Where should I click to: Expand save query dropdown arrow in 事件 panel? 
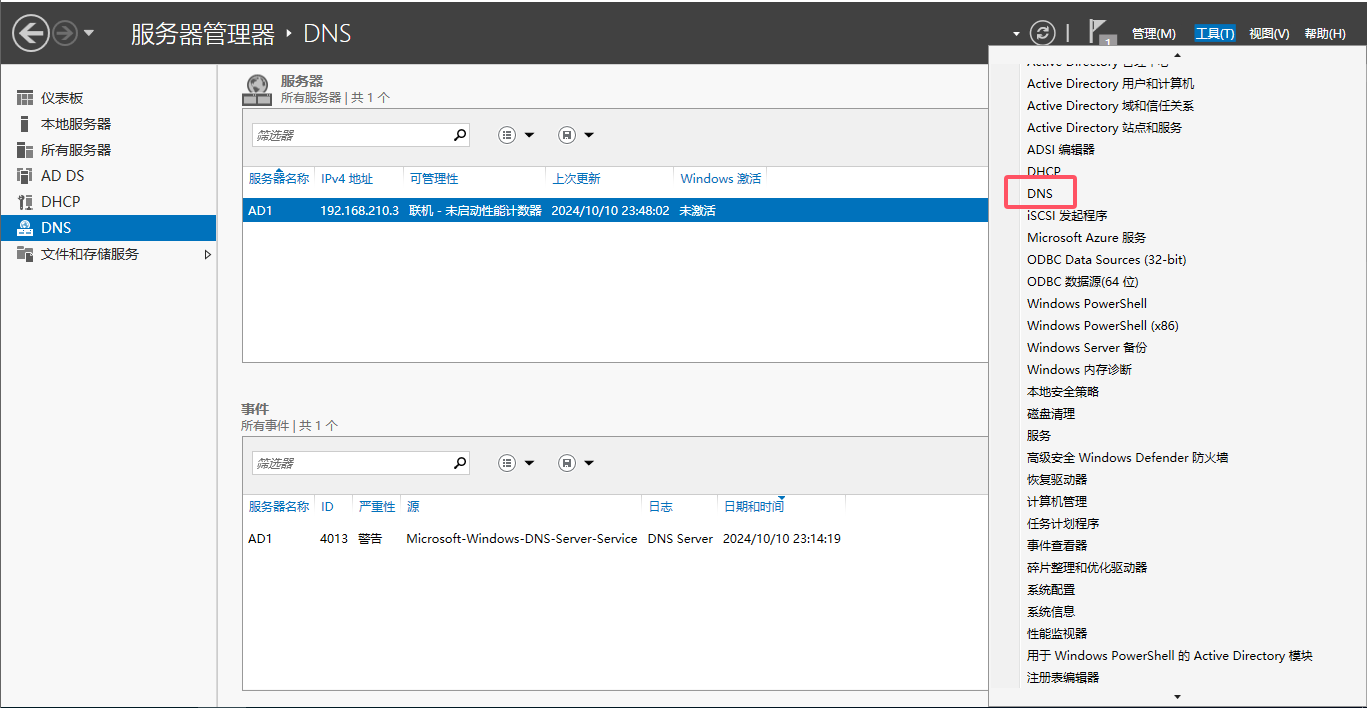589,463
